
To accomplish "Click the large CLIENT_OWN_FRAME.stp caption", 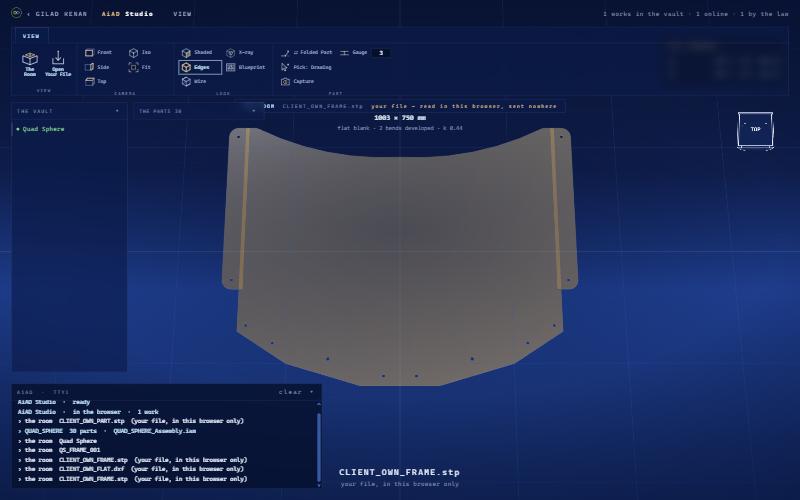I will click(x=399, y=472).
